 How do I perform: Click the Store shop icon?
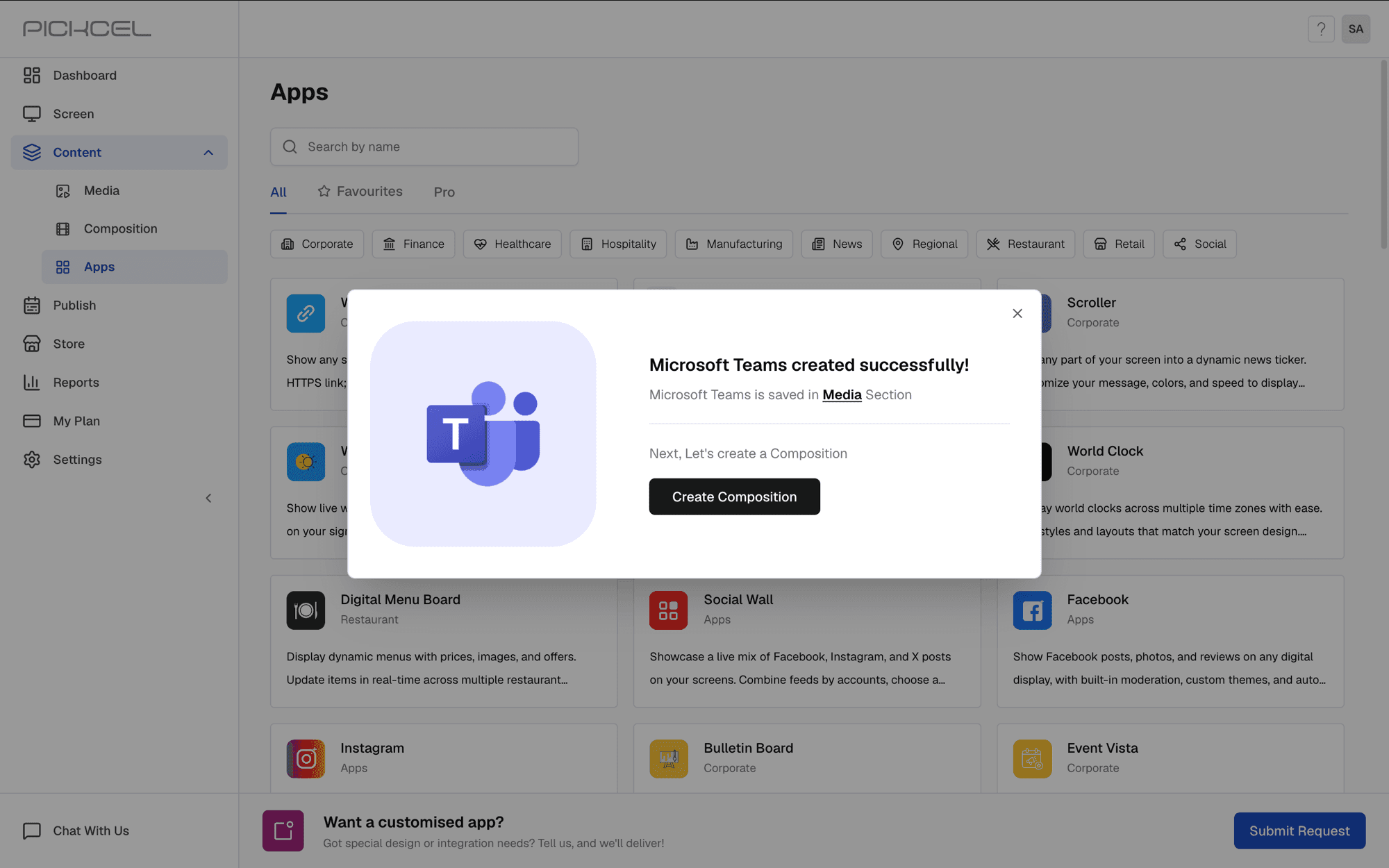[x=32, y=344]
